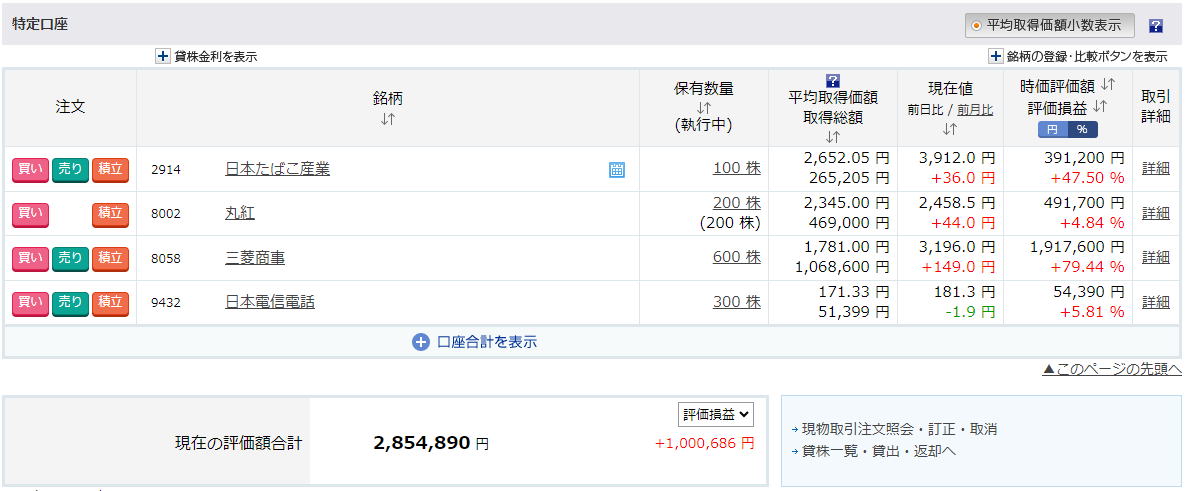Screen dimensions: 1185x491
Task: Open 現物取引注文照会・訂正・取消 link
Action: coord(899,429)
